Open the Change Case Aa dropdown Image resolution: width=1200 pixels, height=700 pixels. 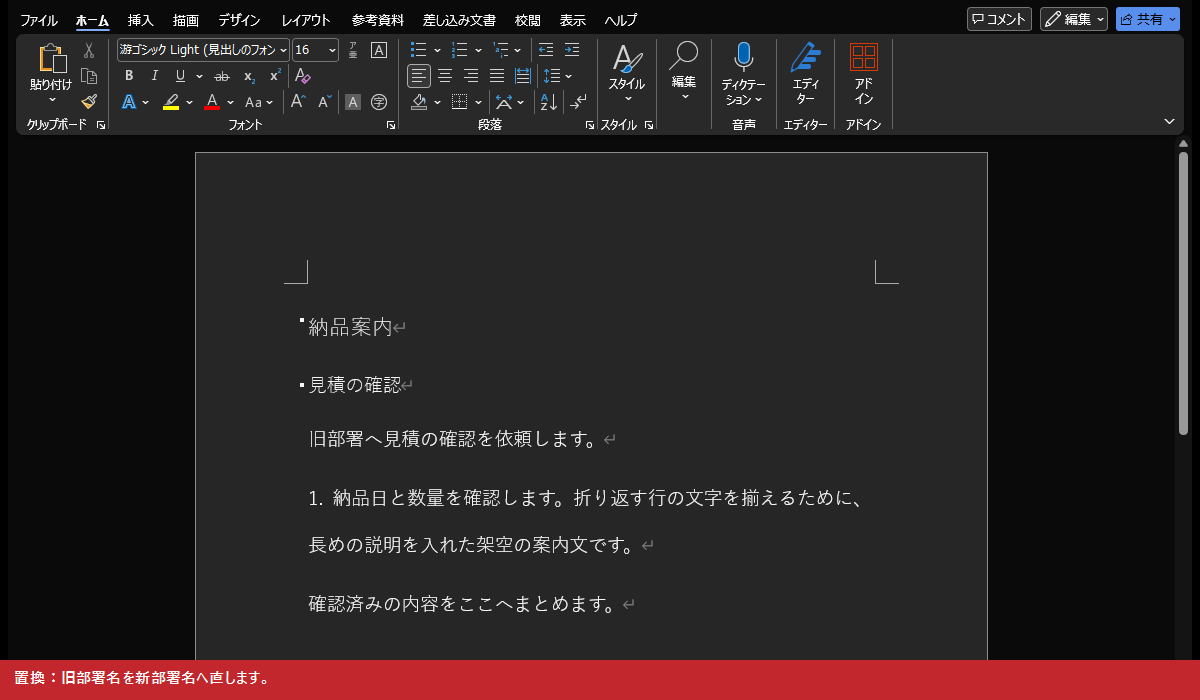coord(259,102)
